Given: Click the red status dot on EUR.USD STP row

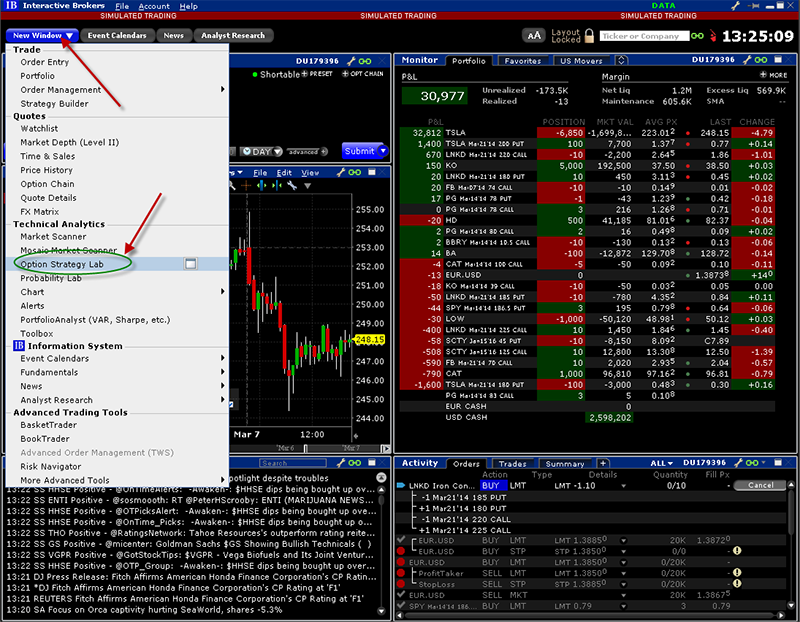Looking at the screenshot, I should click(x=401, y=551).
